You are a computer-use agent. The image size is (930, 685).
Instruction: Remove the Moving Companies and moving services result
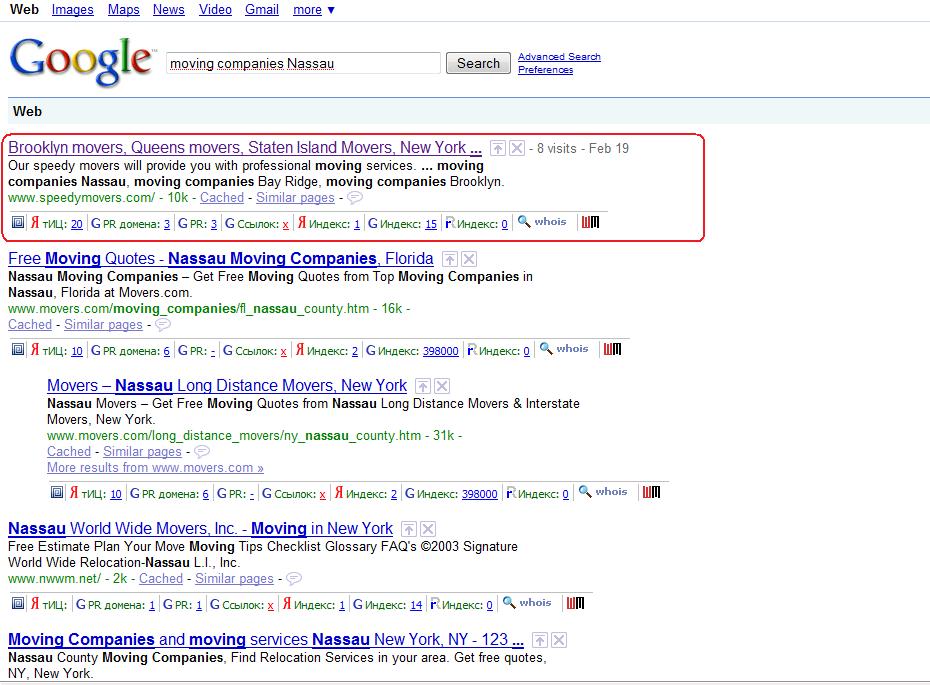558,640
